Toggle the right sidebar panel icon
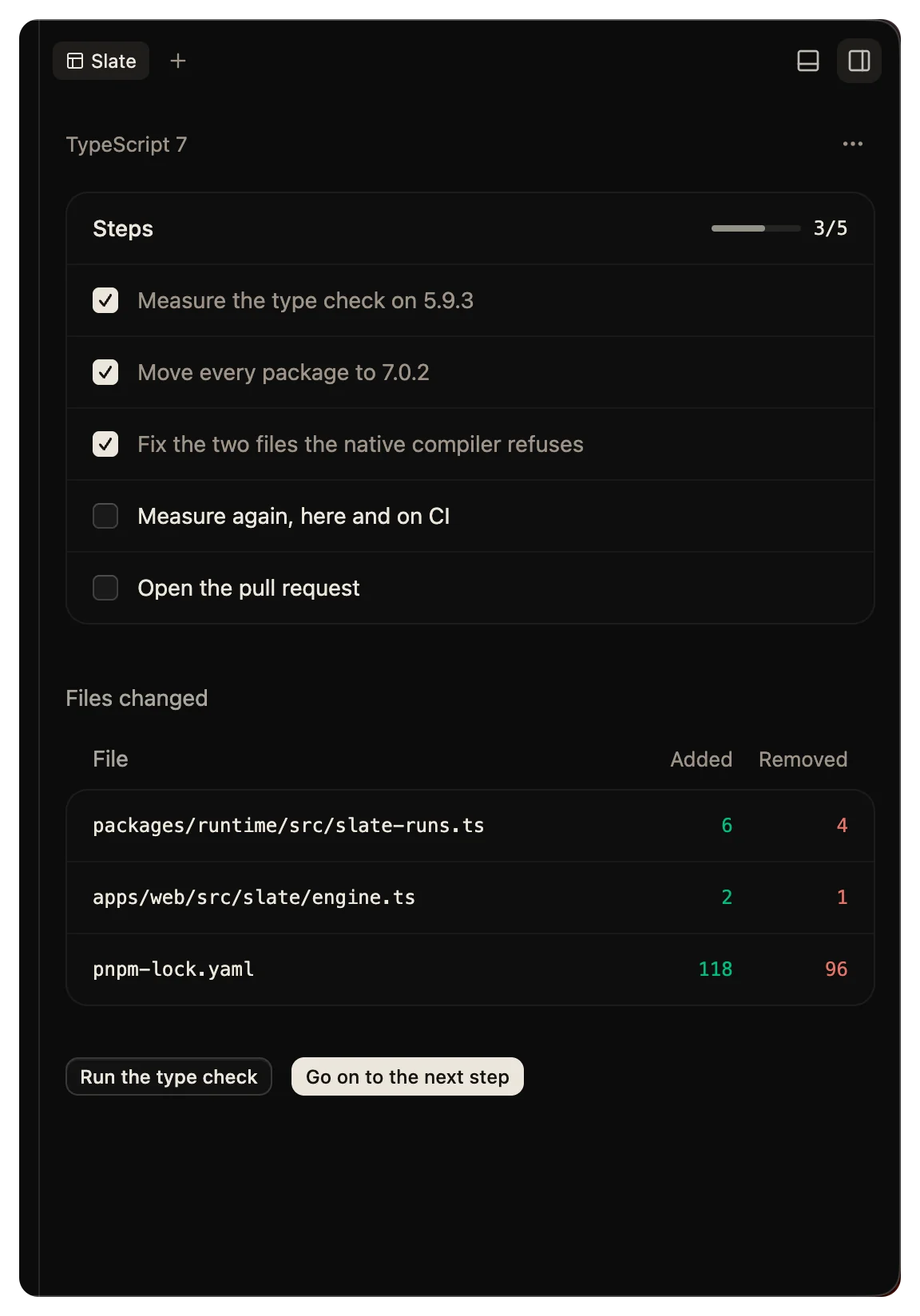The height and width of the screenshot is (1316, 920). pyautogui.click(x=859, y=61)
